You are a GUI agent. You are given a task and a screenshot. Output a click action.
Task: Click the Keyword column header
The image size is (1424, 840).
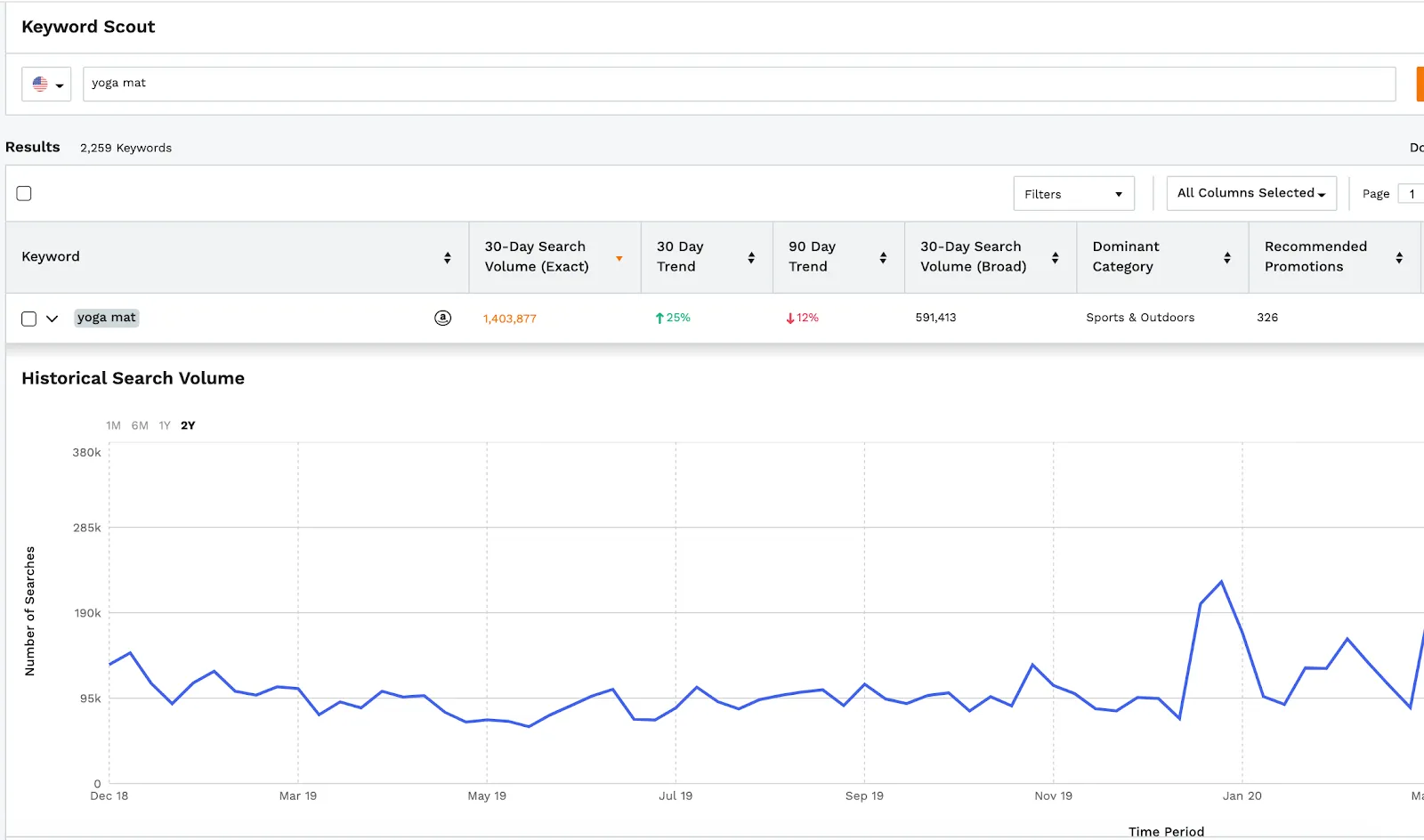(51, 256)
